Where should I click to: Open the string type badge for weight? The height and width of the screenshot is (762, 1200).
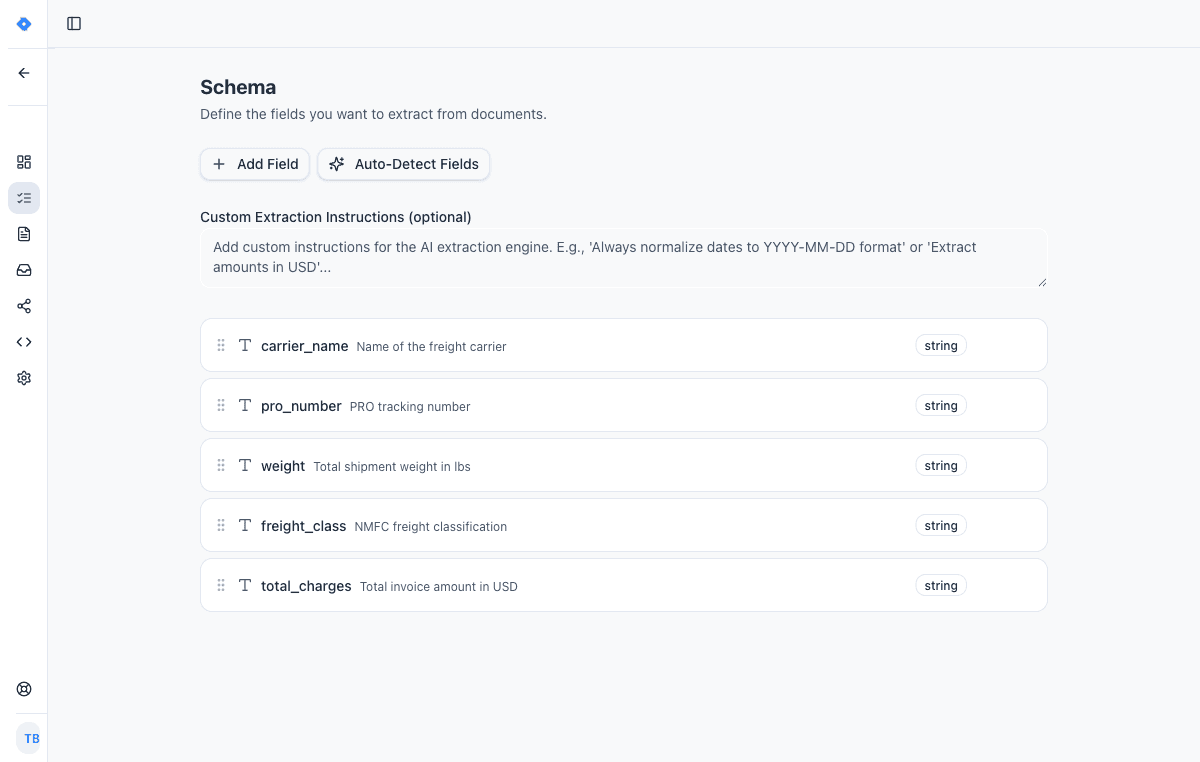pos(940,465)
